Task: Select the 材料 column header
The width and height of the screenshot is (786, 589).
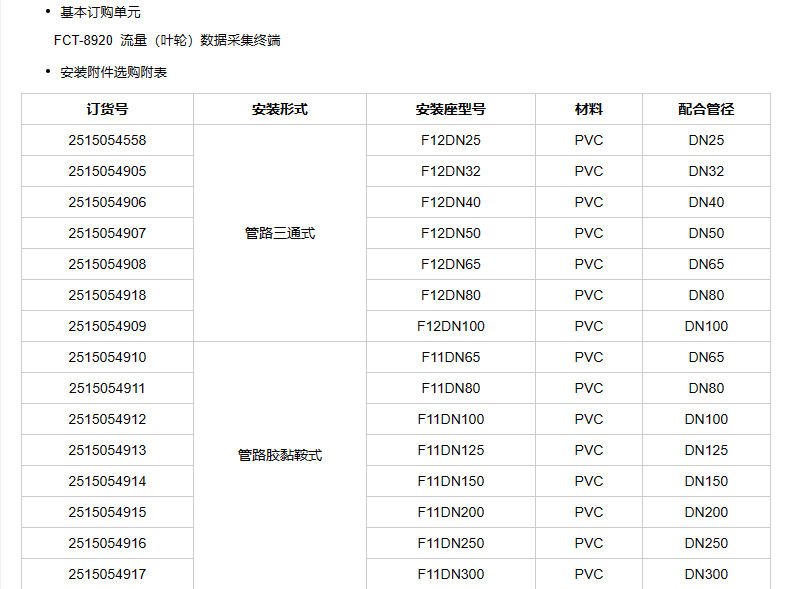Action: pyautogui.click(x=589, y=109)
